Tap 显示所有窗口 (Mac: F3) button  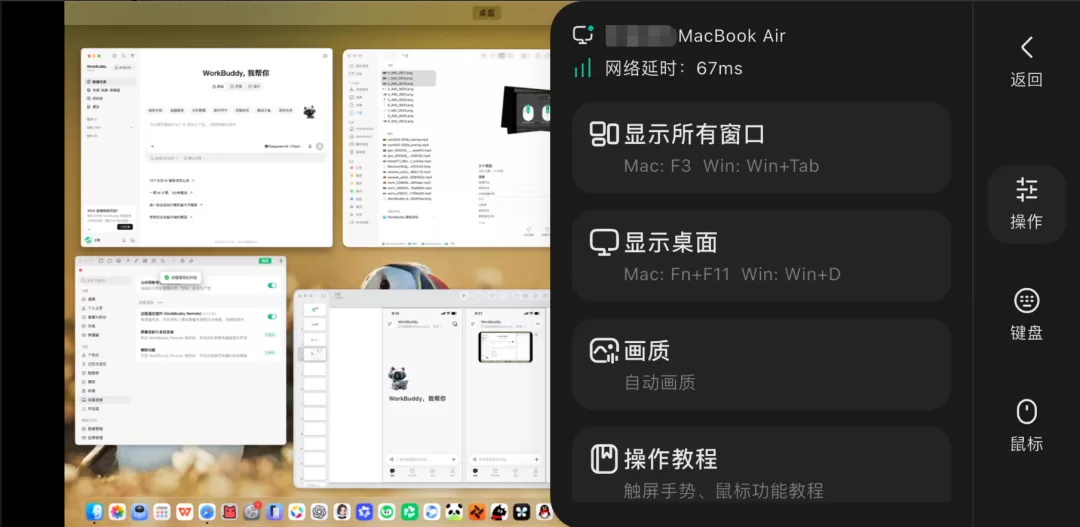[x=761, y=147]
